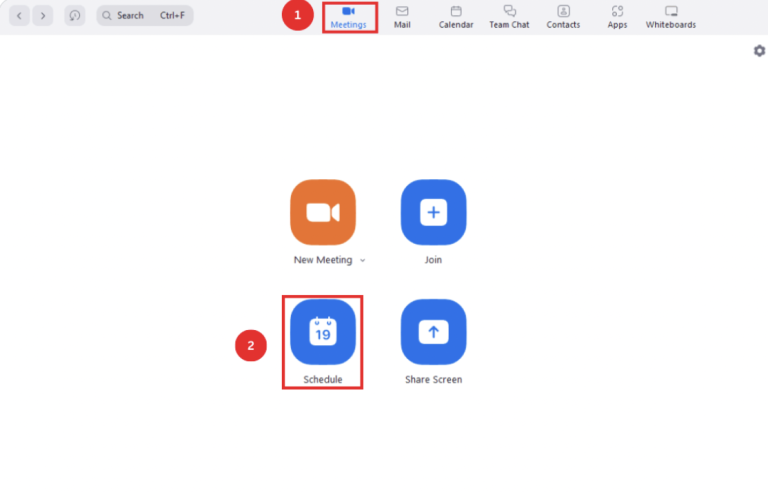Screen dimensions: 768x492
Task: Open settings via the gear icon
Action: (759, 51)
